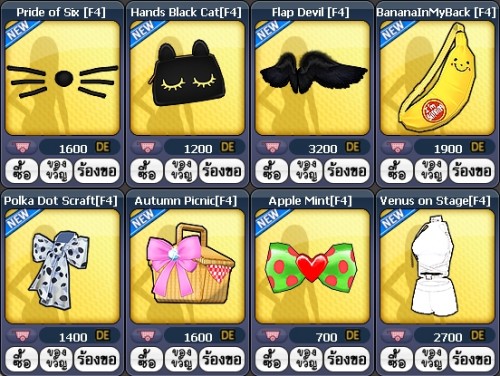This screenshot has width=500, height=376.
Task: Gift the Polka Dot Scraft item
Action: (56, 359)
